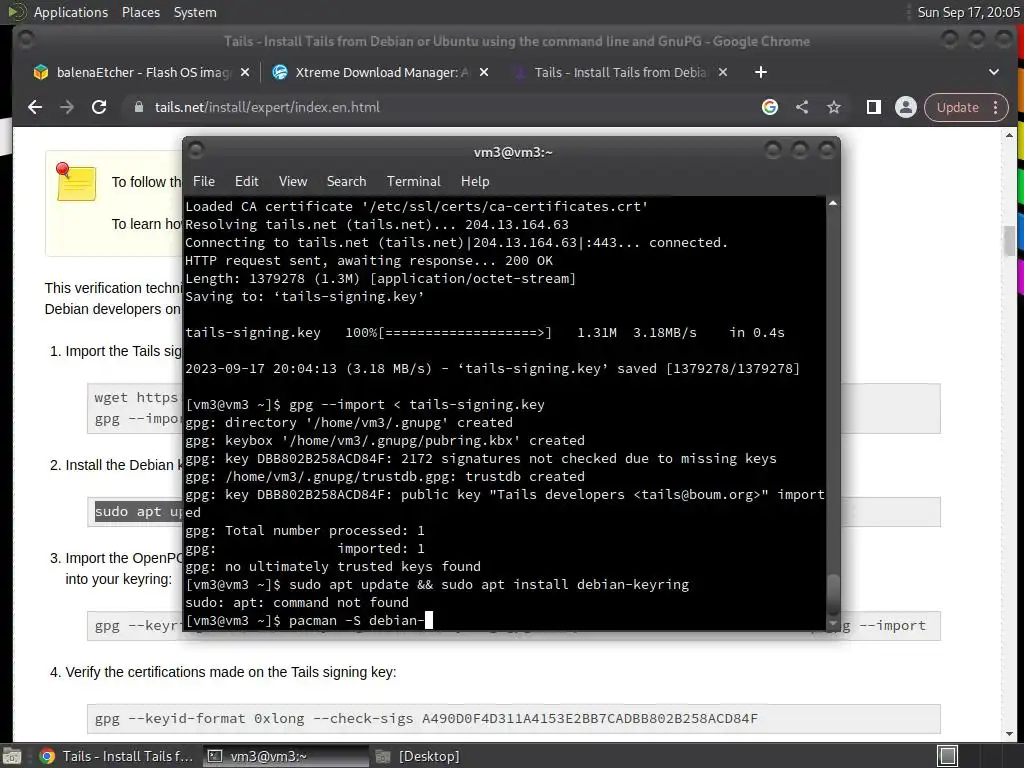Screen dimensions: 1024x768
Task: Click show desktop icon in taskbar
Action: [x=13, y=756]
